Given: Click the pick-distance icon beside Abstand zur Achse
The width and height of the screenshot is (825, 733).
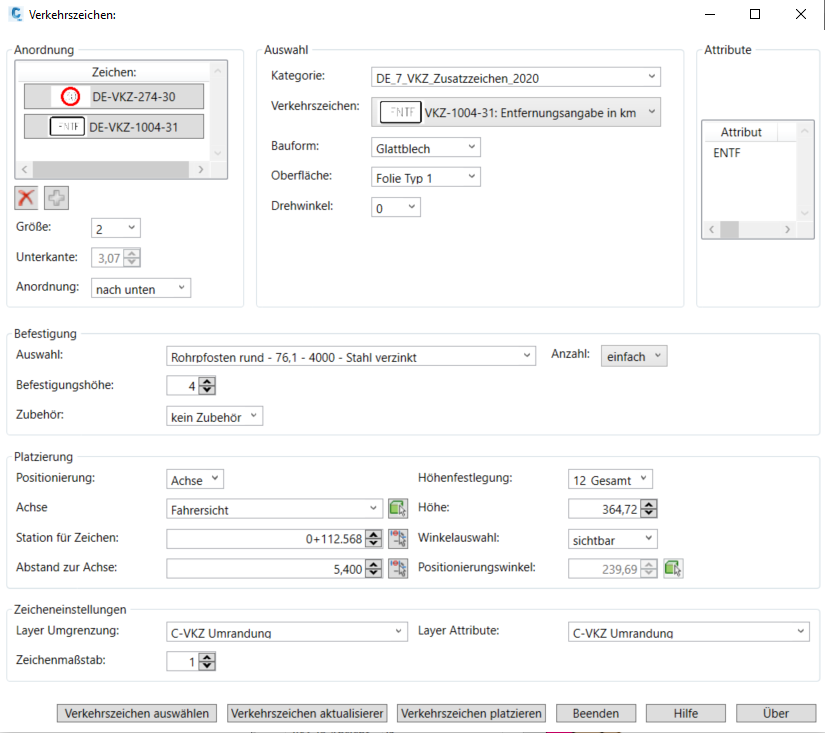Looking at the screenshot, I should pos(399,568).
